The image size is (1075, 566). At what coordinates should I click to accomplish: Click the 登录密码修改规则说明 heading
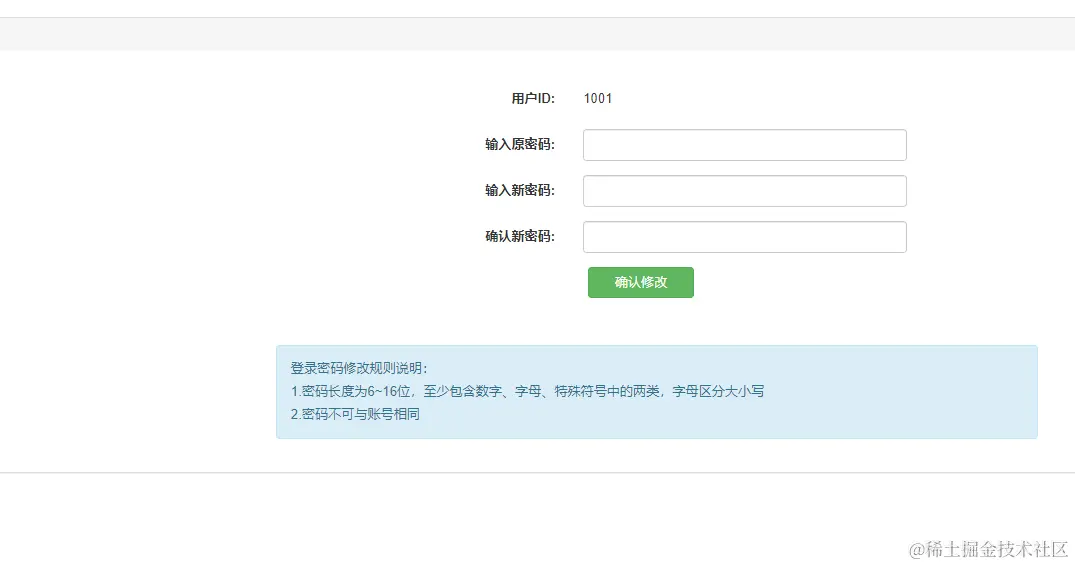click(359, 369)
